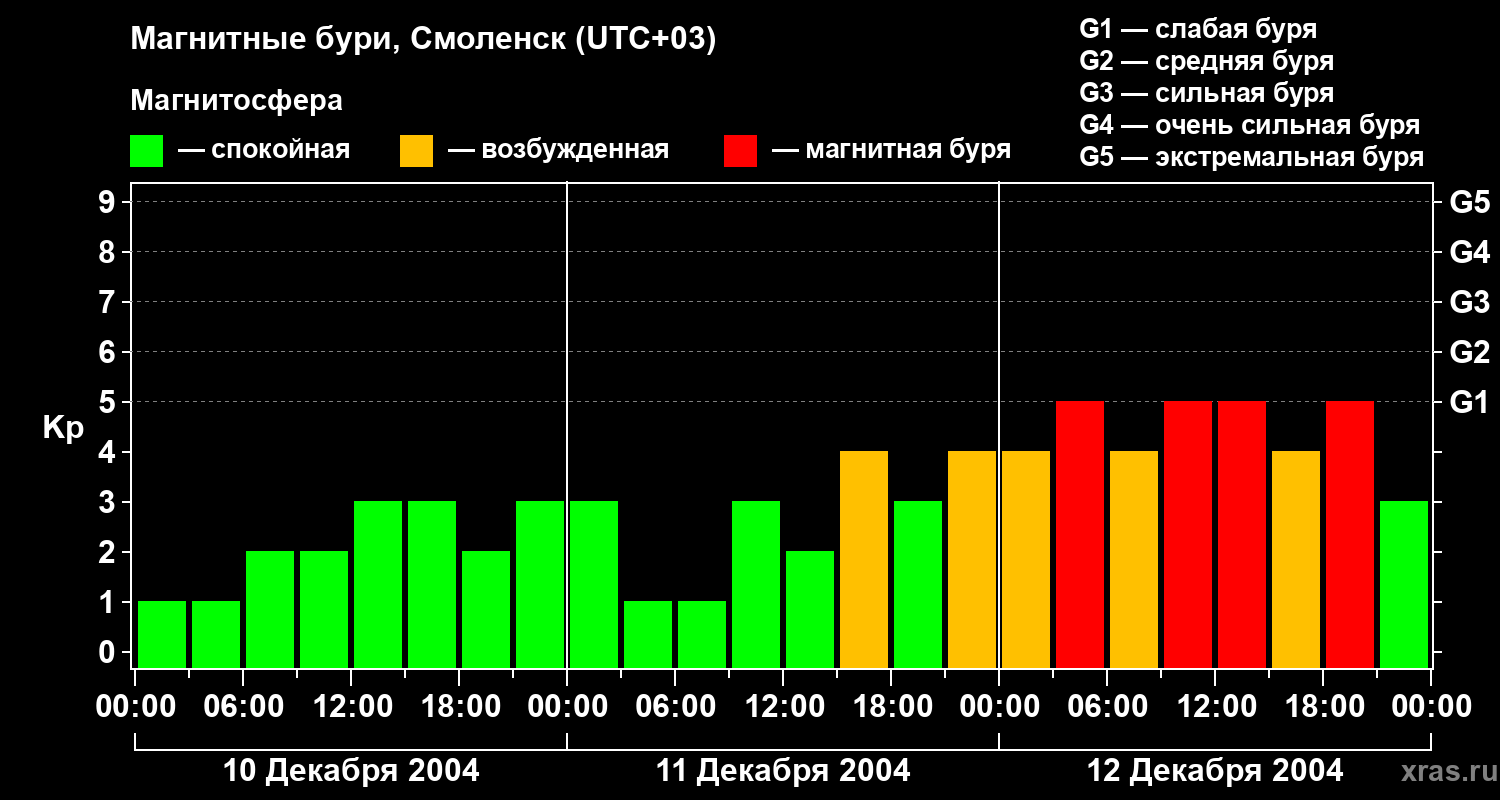This screenshot has width=1500, height=800.
Task: Click legend line 'G4 — очень сильная буря'
Action: pos(1250,125)
